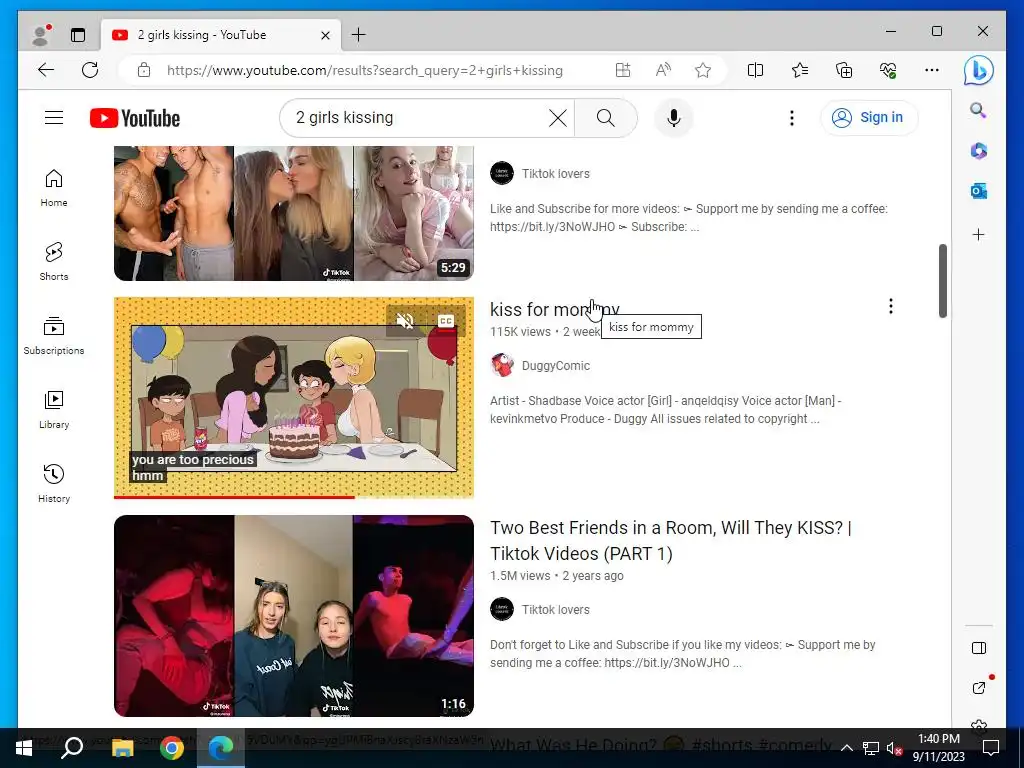Seek along the preview red progress bar

294,497
